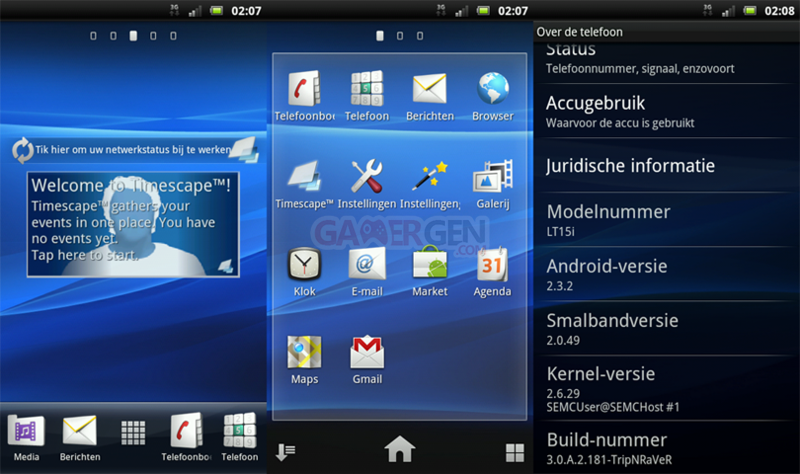The height and width of the screenshot is (474, 800).
Task: Open E-mail app
Action: pyautogui.click(x=367, y=271)
